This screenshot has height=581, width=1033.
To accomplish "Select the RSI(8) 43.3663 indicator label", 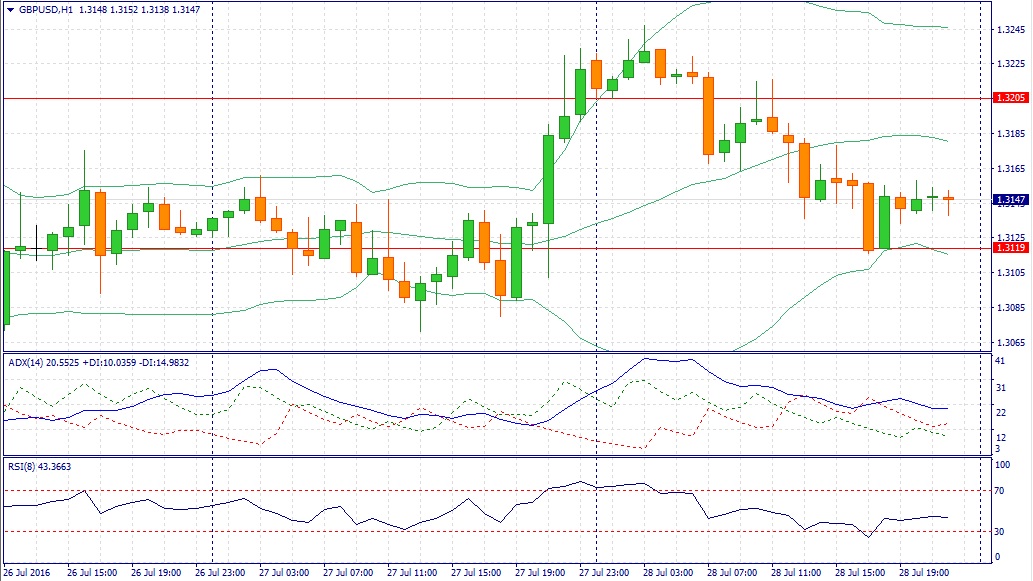I will tap(40, 466).
